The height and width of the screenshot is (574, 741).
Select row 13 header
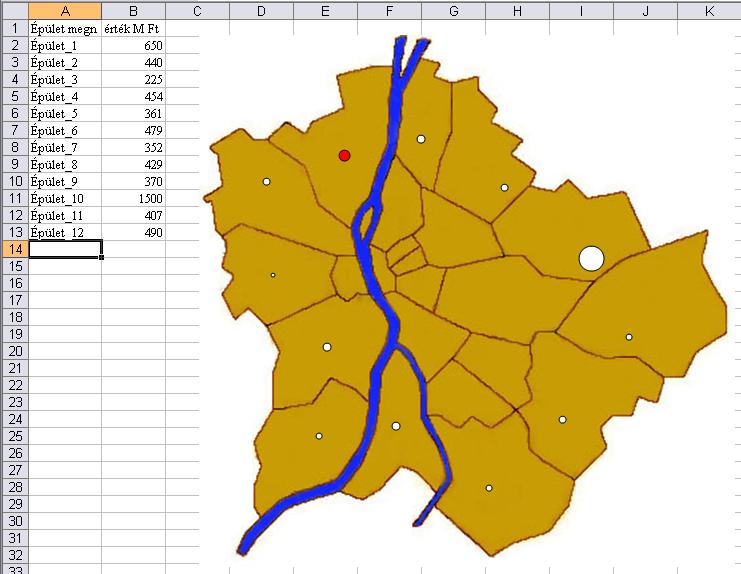click(14, 232)
